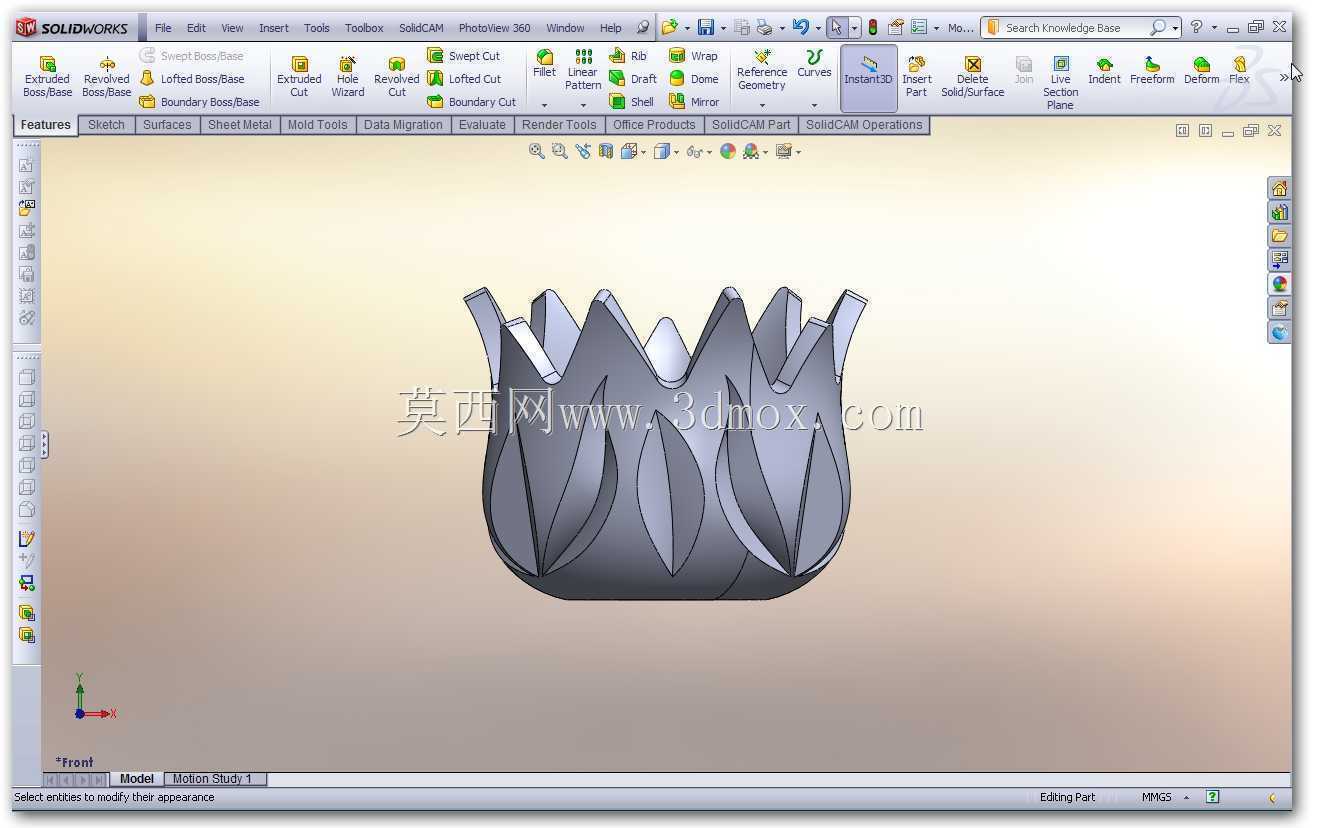
Task: Click Zoom to Fit in view toolbar
Action: pyautogui.click(x=537, y=151)
